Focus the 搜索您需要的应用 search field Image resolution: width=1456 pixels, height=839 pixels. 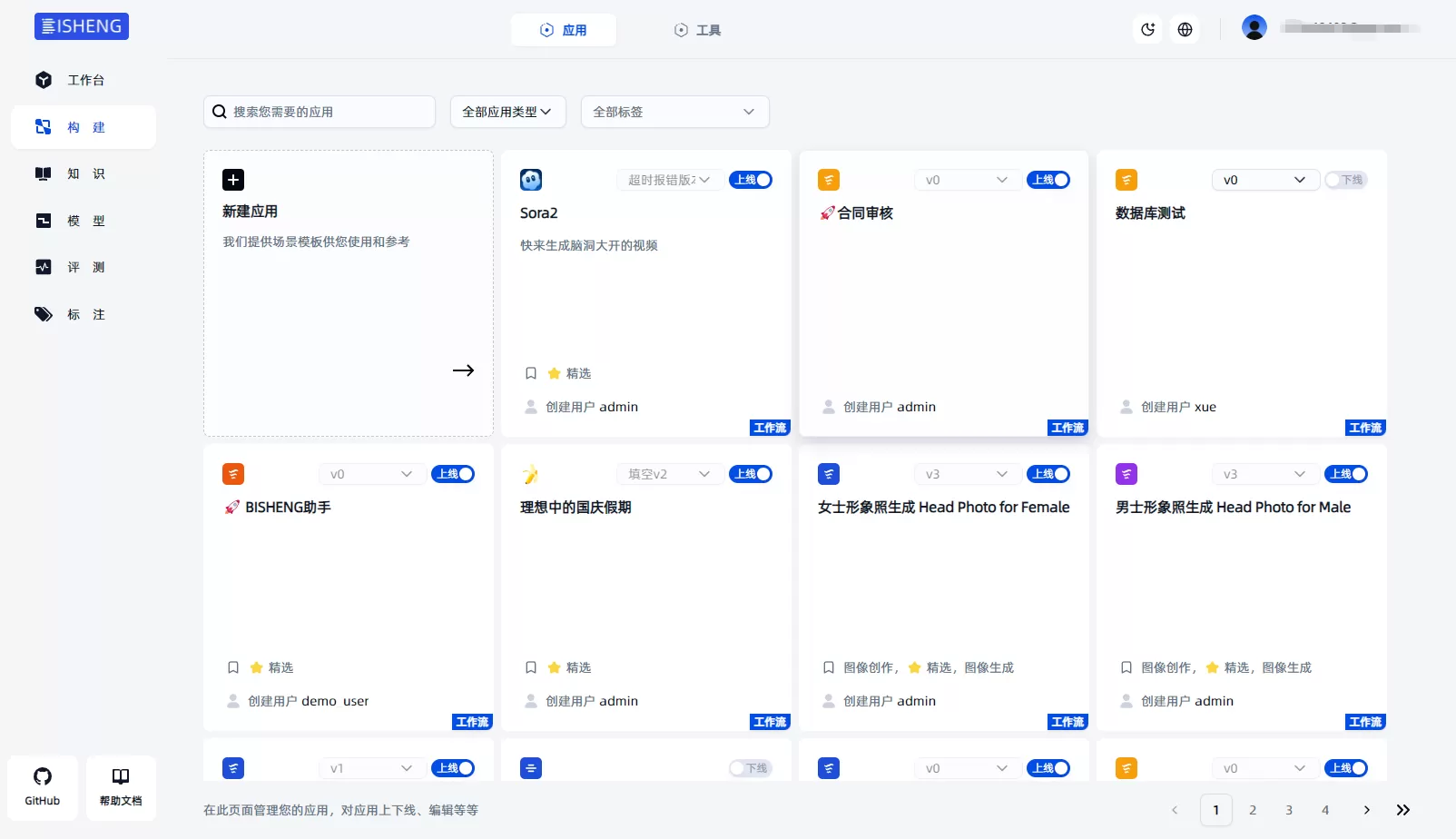coord(320,112)
